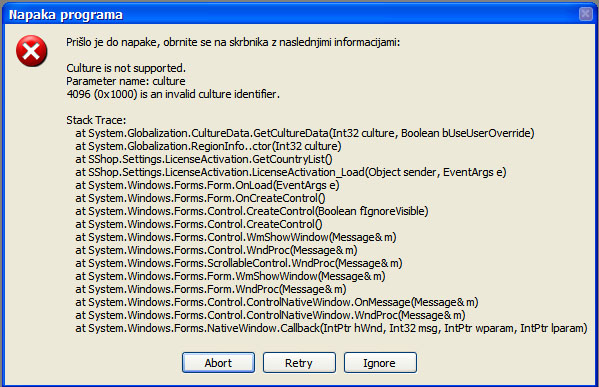This screenshot has height=387, width=599.
Task: Click the 'Stack Trace:' label
Action: pyautogui.click(x=96, y=120)
